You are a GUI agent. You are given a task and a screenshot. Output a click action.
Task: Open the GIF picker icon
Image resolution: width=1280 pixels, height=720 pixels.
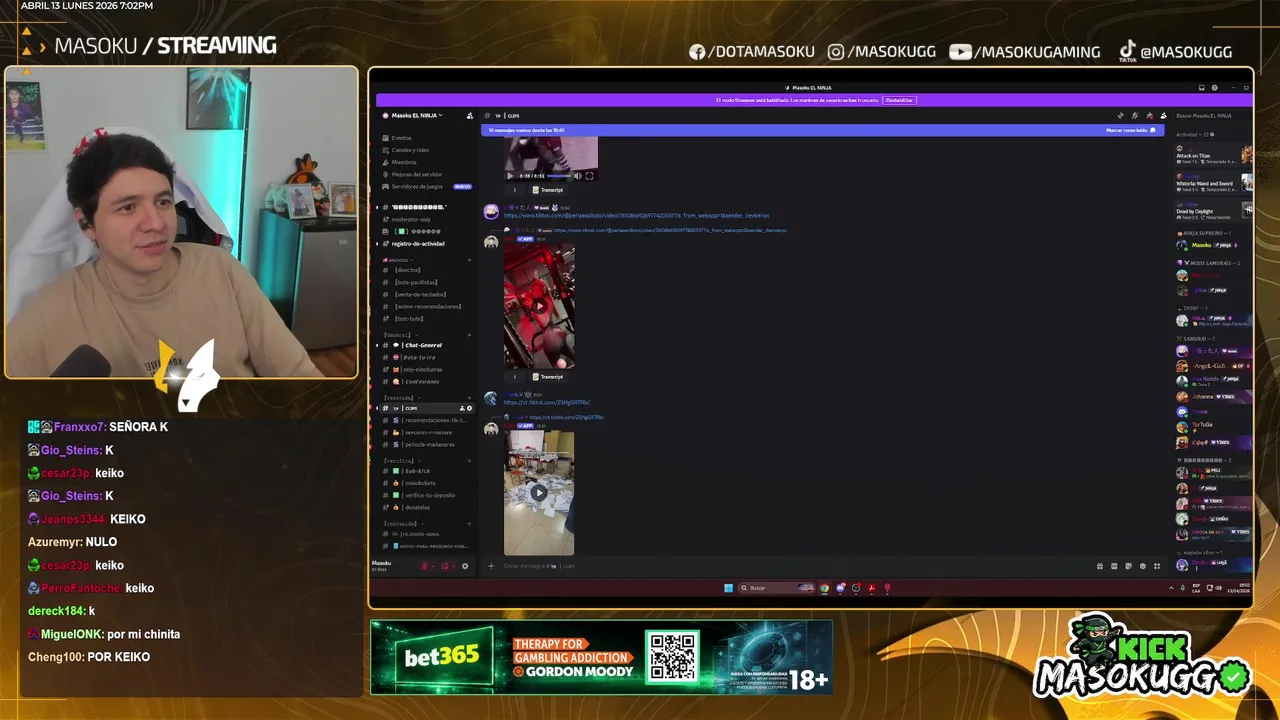point(1114,566)
